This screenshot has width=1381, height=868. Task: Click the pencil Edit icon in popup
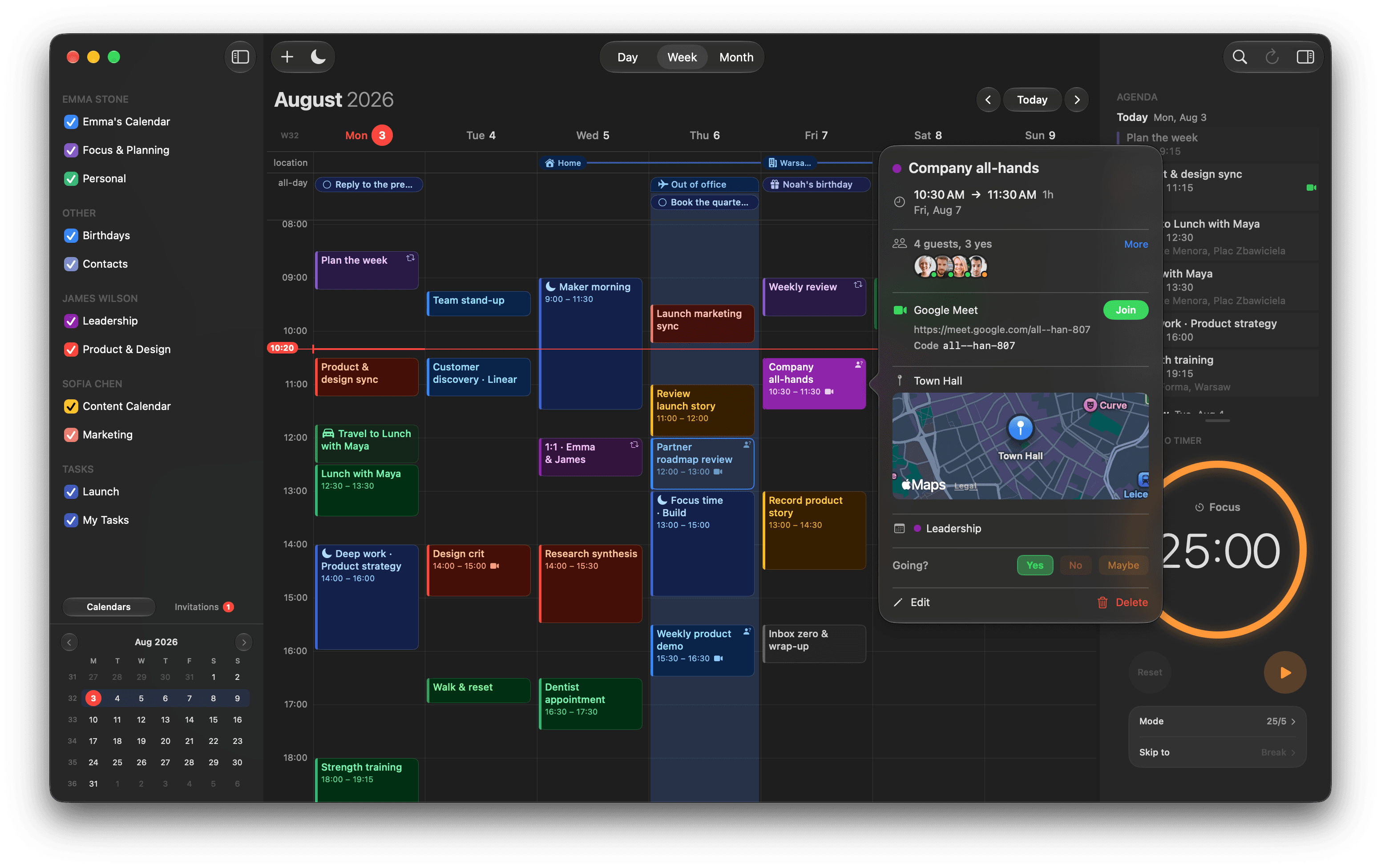(898, 602)
